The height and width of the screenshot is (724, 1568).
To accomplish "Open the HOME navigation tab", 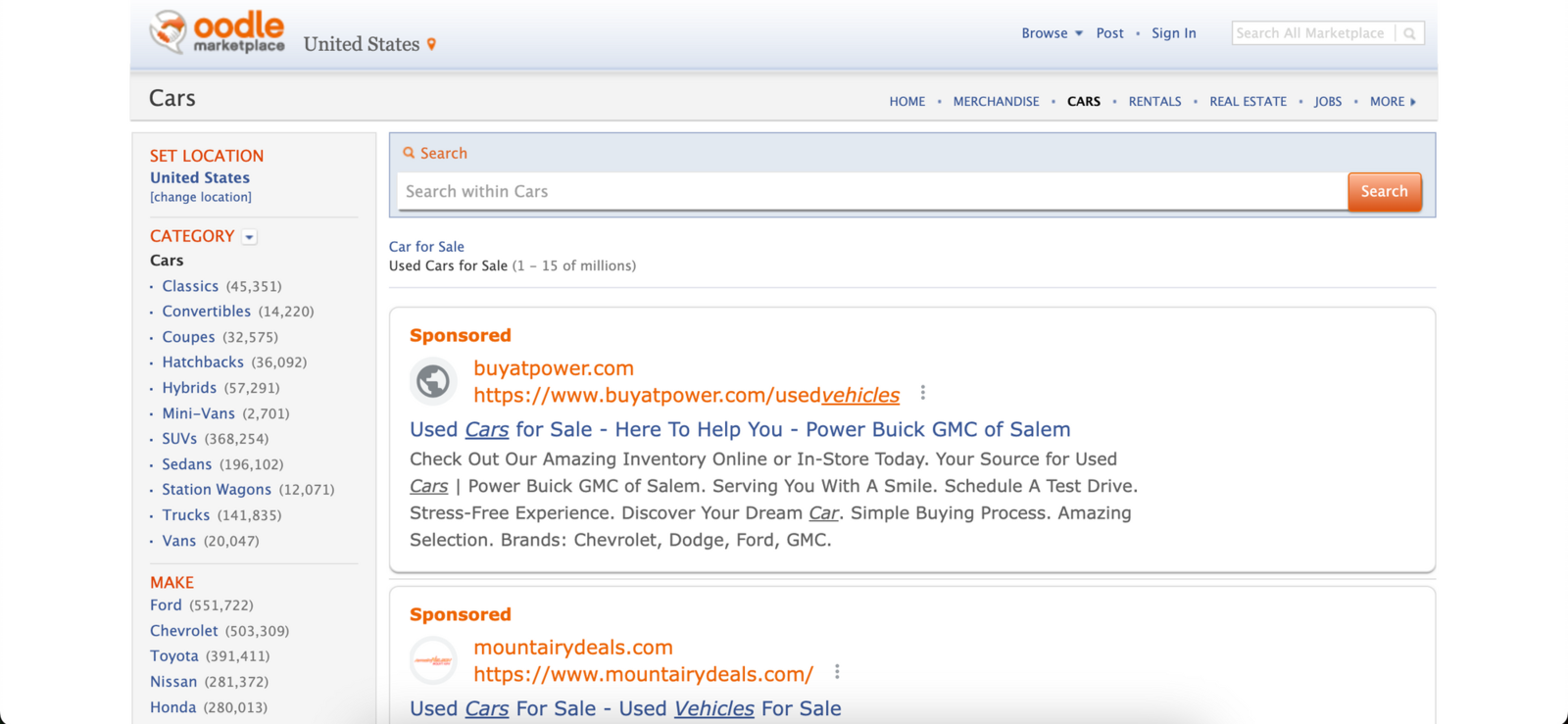I will point(907,101).
